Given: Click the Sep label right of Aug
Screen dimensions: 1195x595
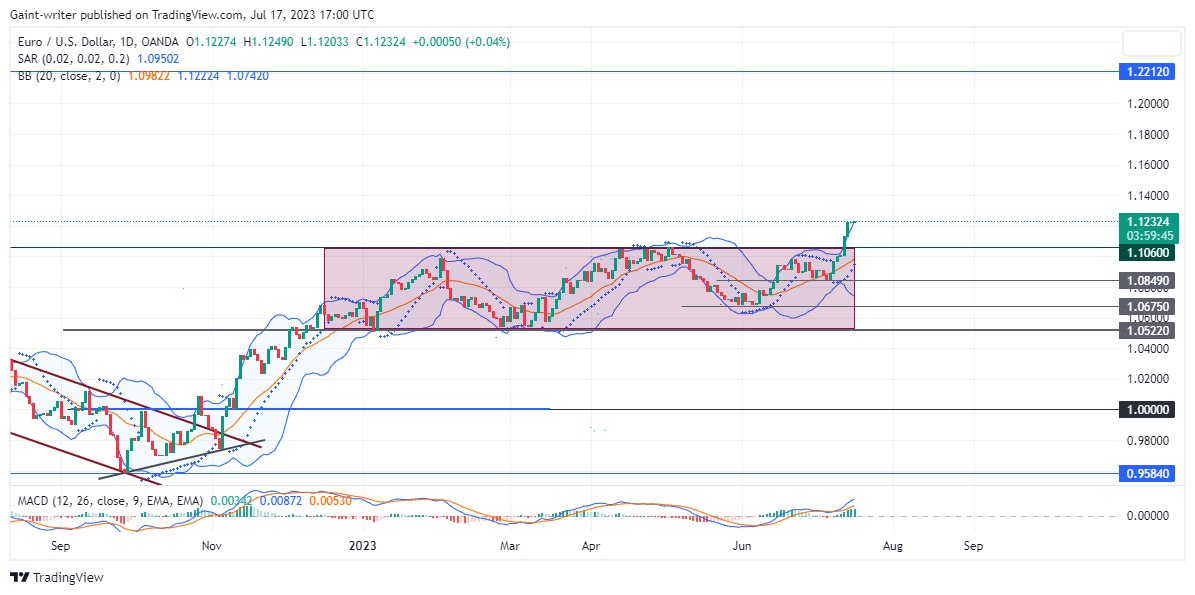Looking at the screenshot, I should tap(973, 545).
